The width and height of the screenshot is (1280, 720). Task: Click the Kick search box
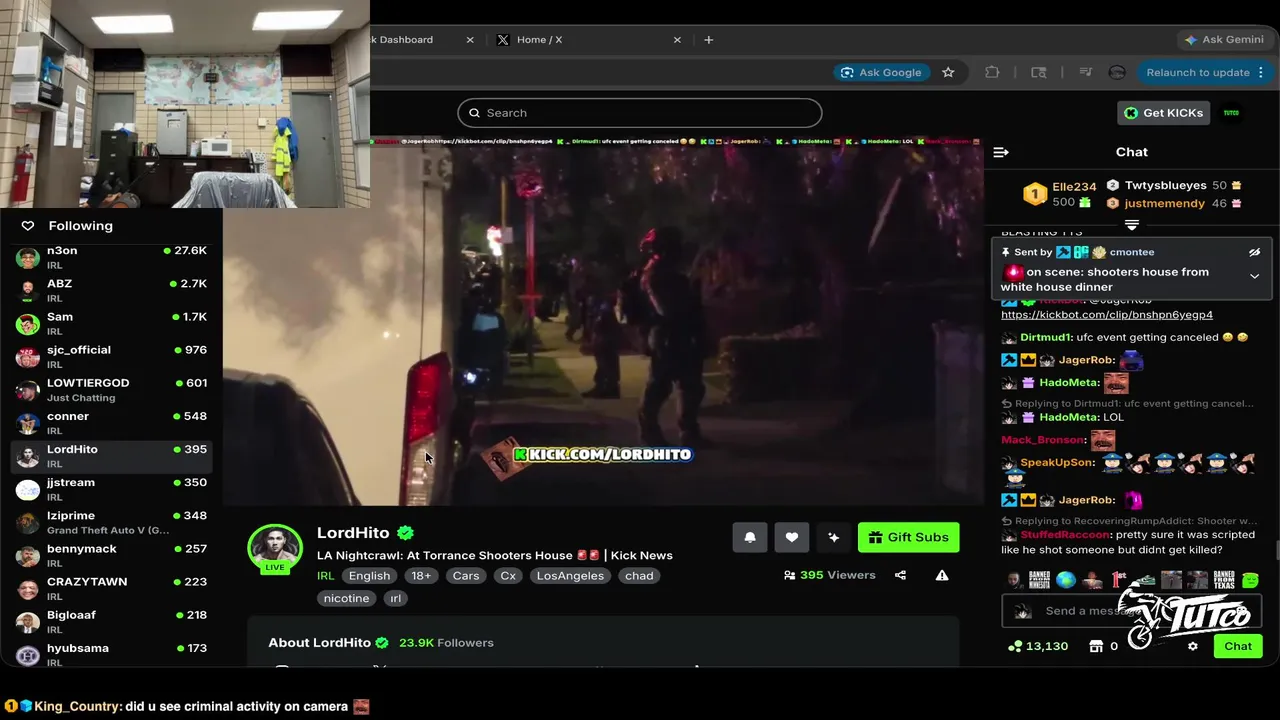click(x=640, y=113)
